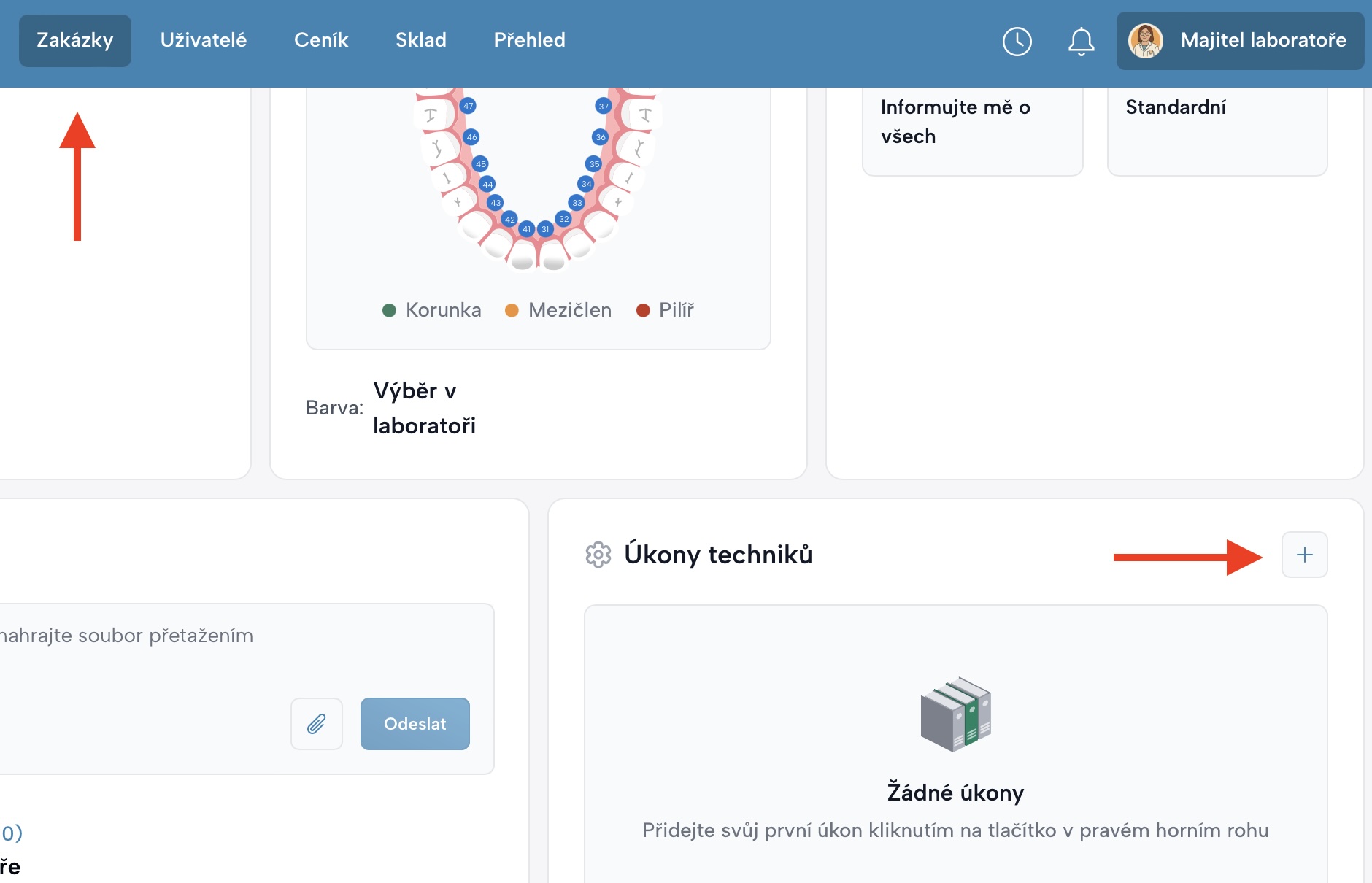1372x883 pixels.
Task: Click the user avatar picture
Action: [x=1145, y=41]
